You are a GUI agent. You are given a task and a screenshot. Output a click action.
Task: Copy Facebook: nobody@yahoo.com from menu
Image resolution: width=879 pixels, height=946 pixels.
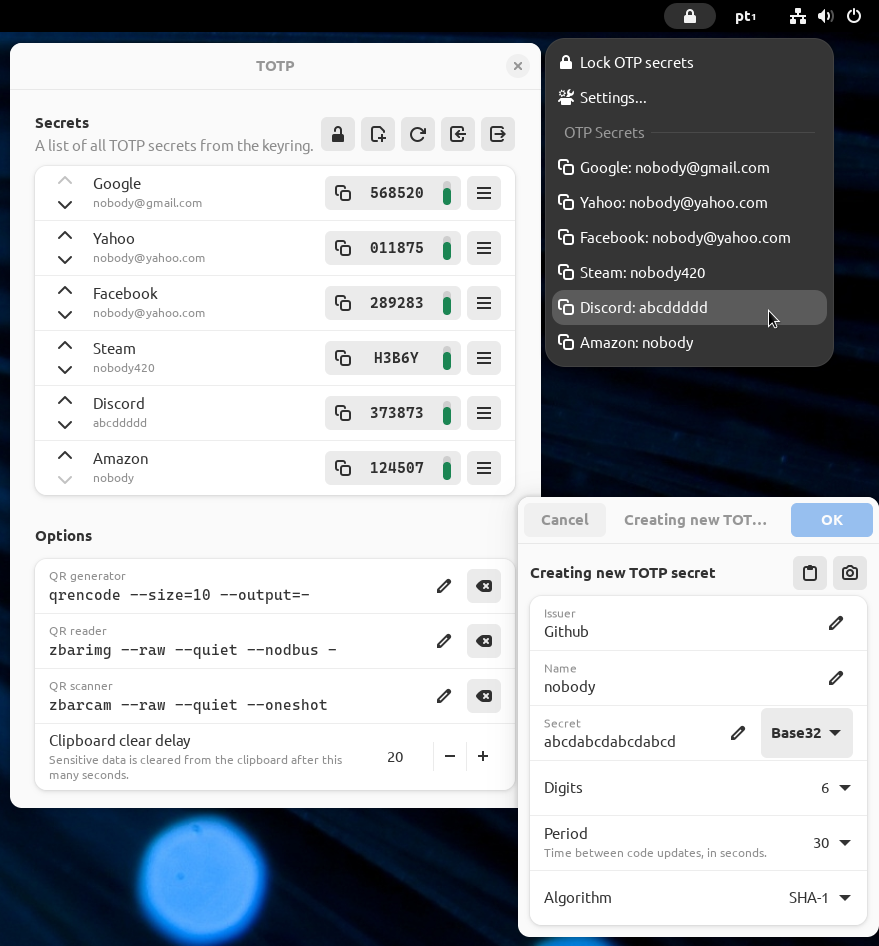coord(689,238)
